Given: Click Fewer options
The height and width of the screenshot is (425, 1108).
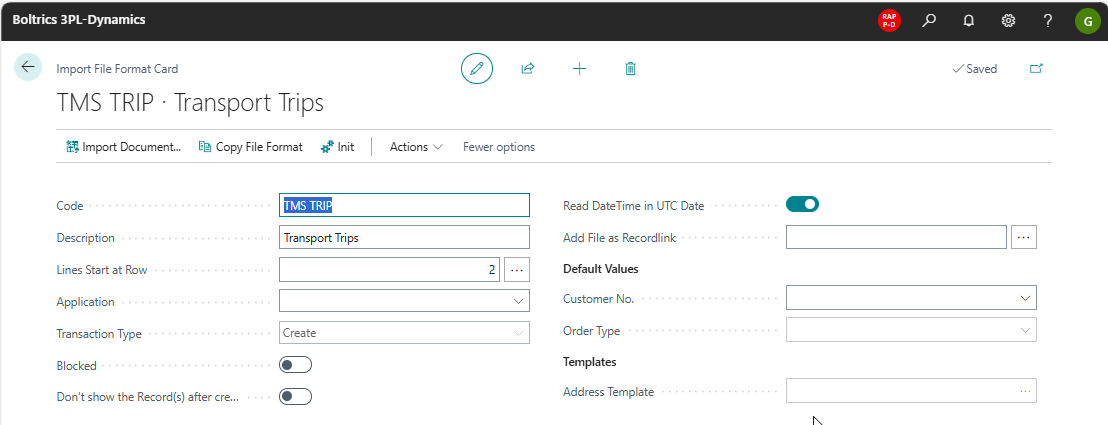Looking at the screenshot, I should 498,147.
